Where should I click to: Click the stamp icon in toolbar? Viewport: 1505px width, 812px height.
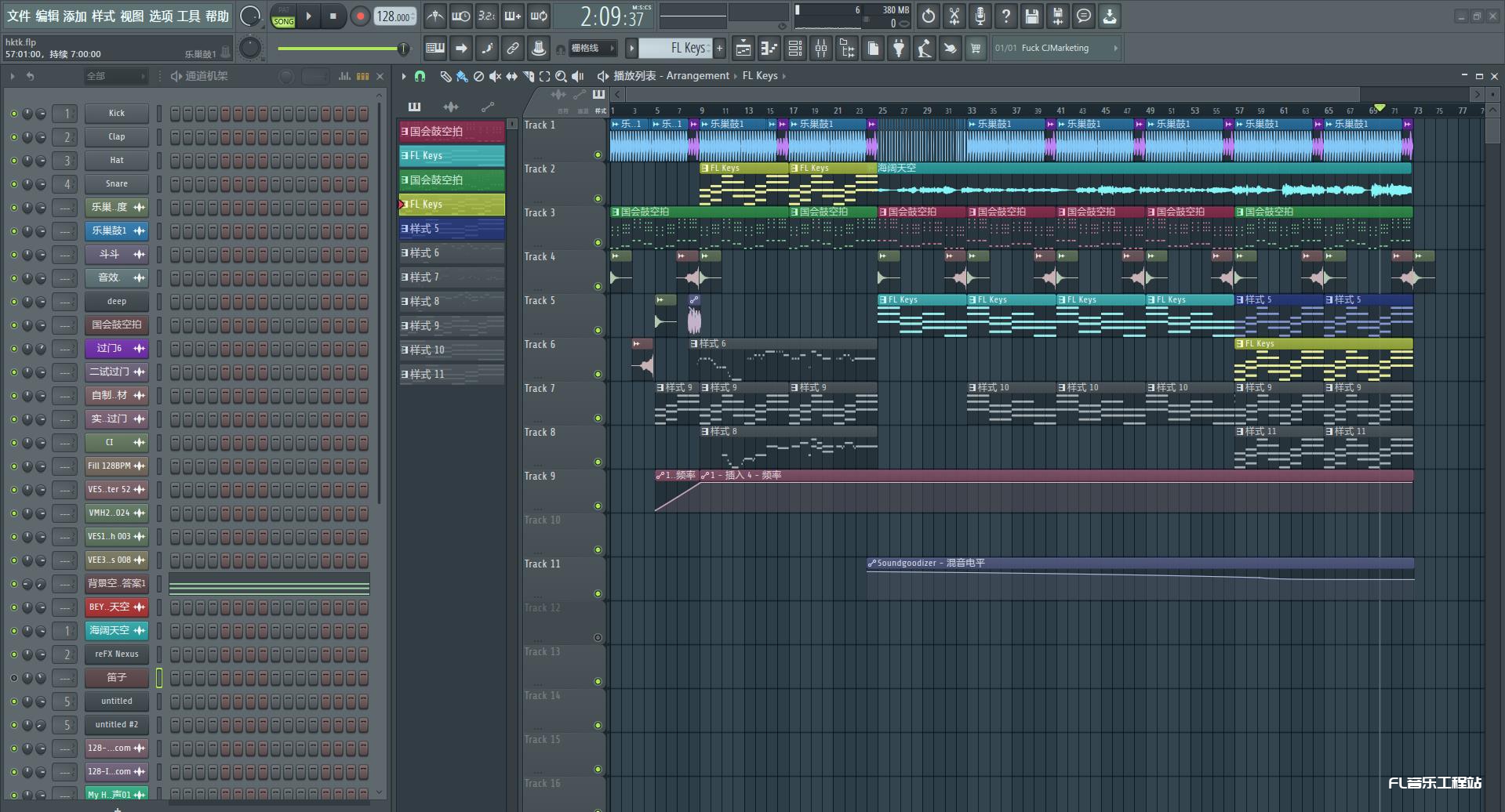[x=538, y=49]
